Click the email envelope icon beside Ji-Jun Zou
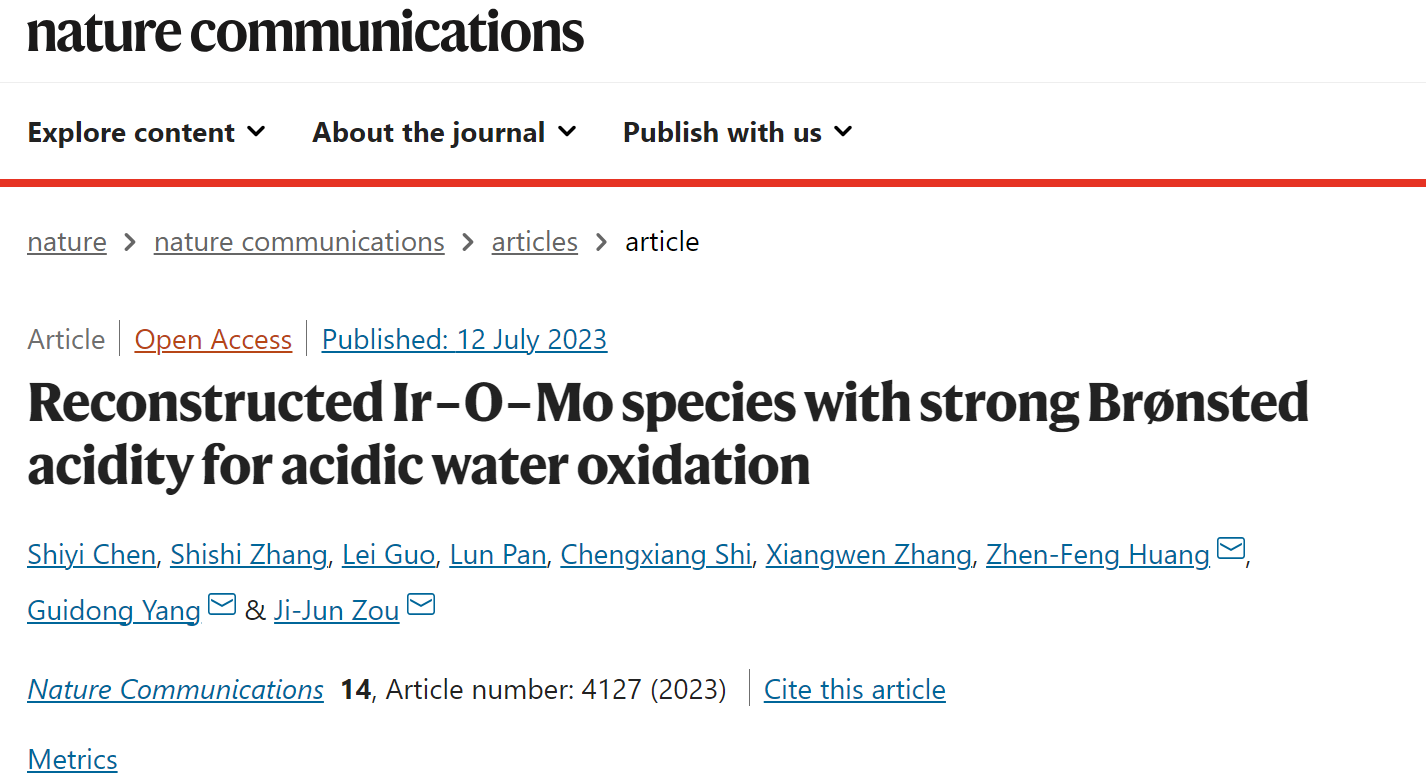The image size is (1426, 784). tap(421, 604)
